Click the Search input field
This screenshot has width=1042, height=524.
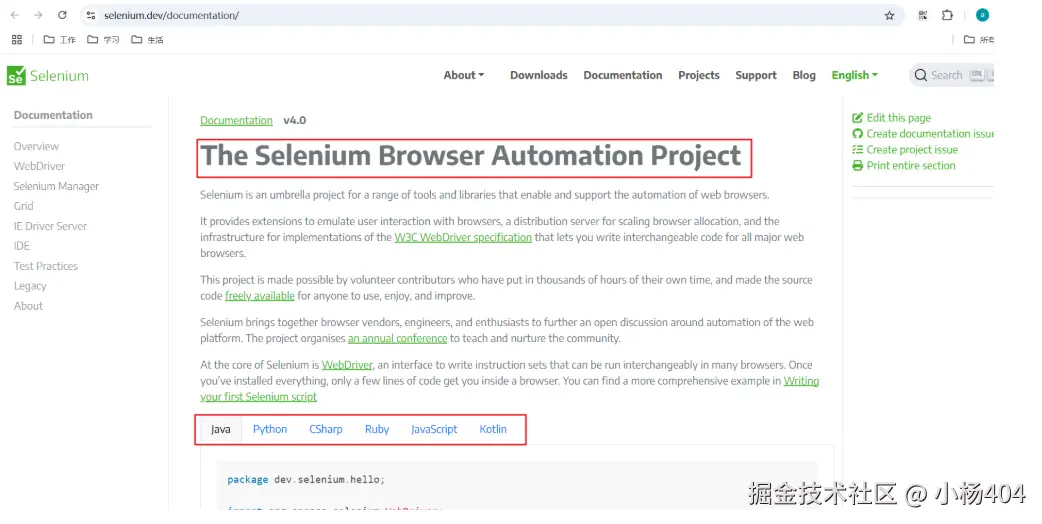tap(952, 75)
